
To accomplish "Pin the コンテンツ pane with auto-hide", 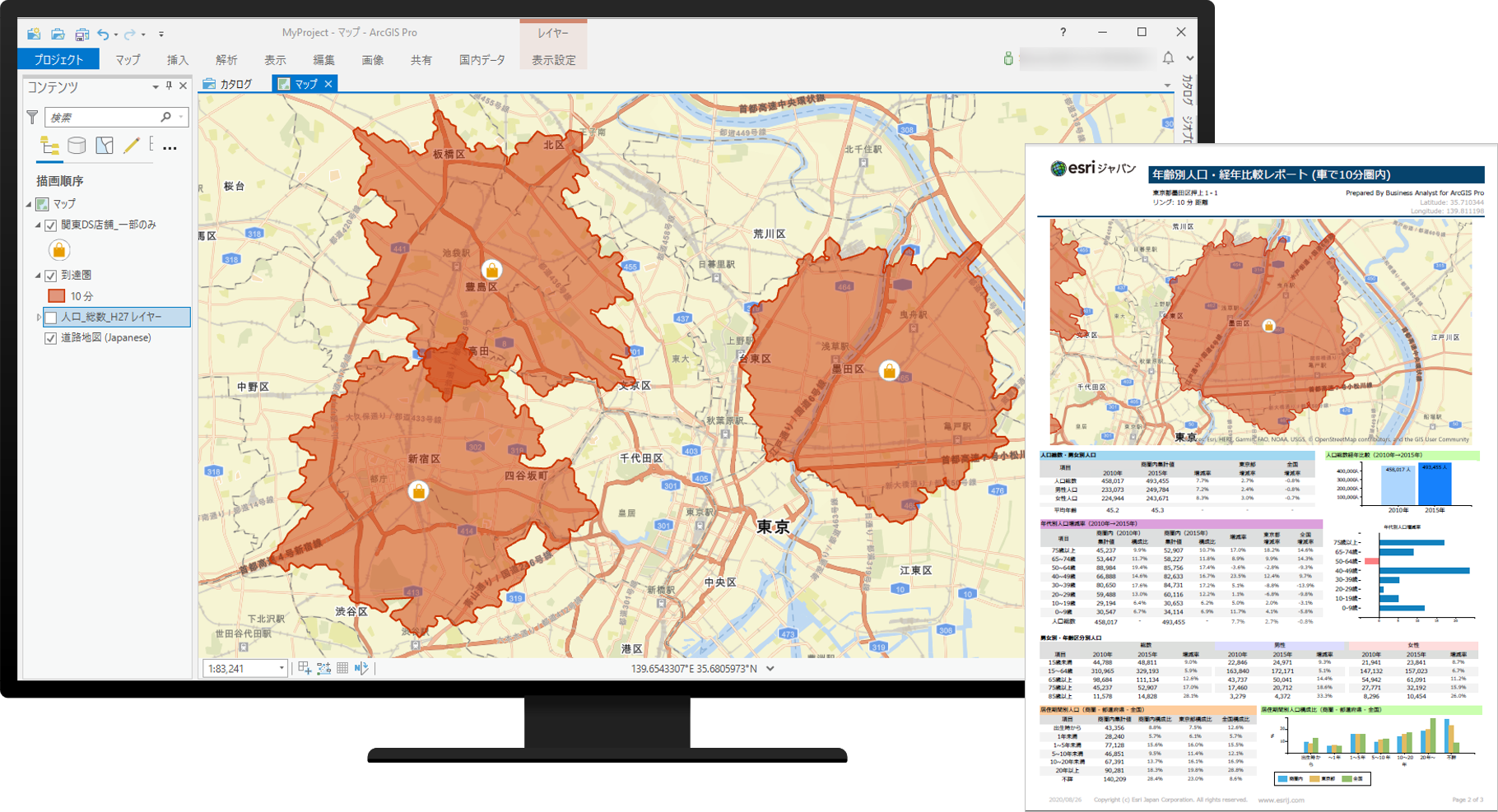I will click(x=169, y=86).
